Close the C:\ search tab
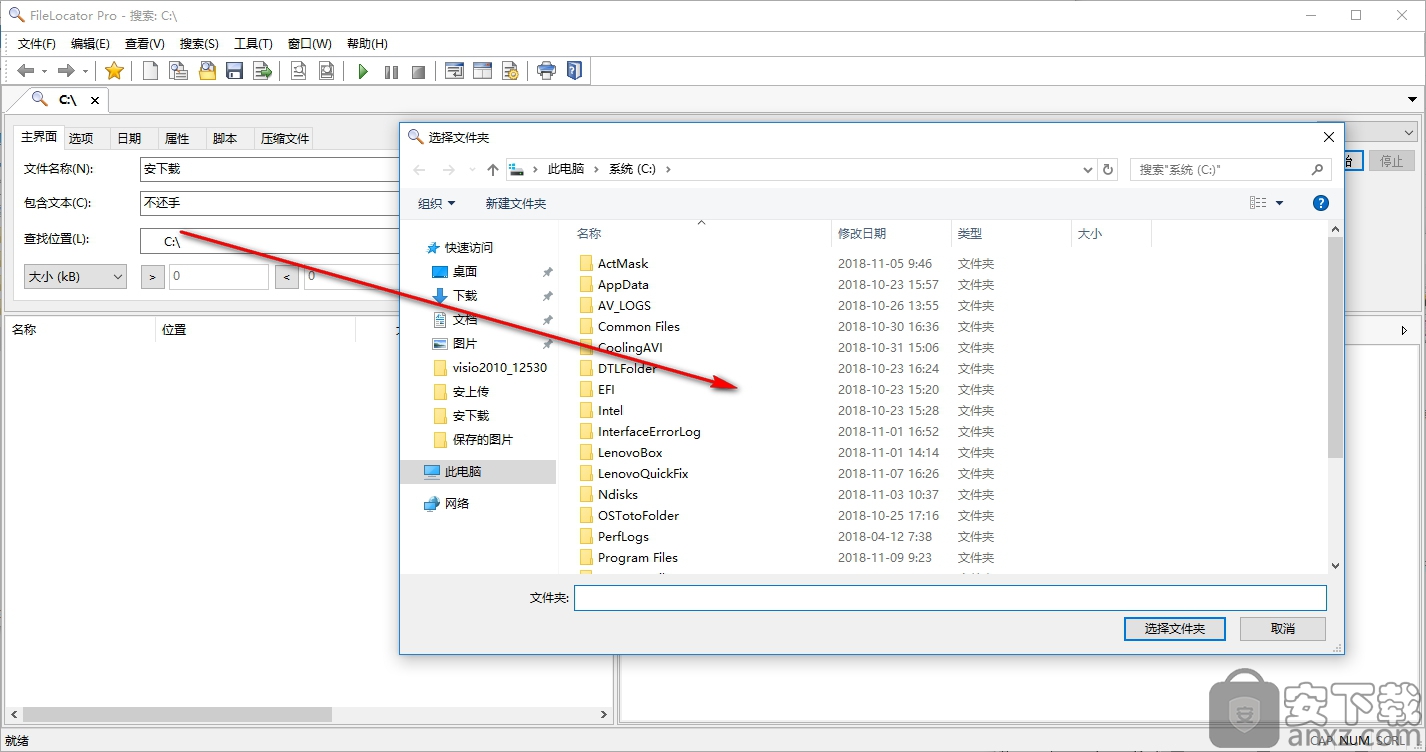1426x752 pixels. [x=95, y=100]
